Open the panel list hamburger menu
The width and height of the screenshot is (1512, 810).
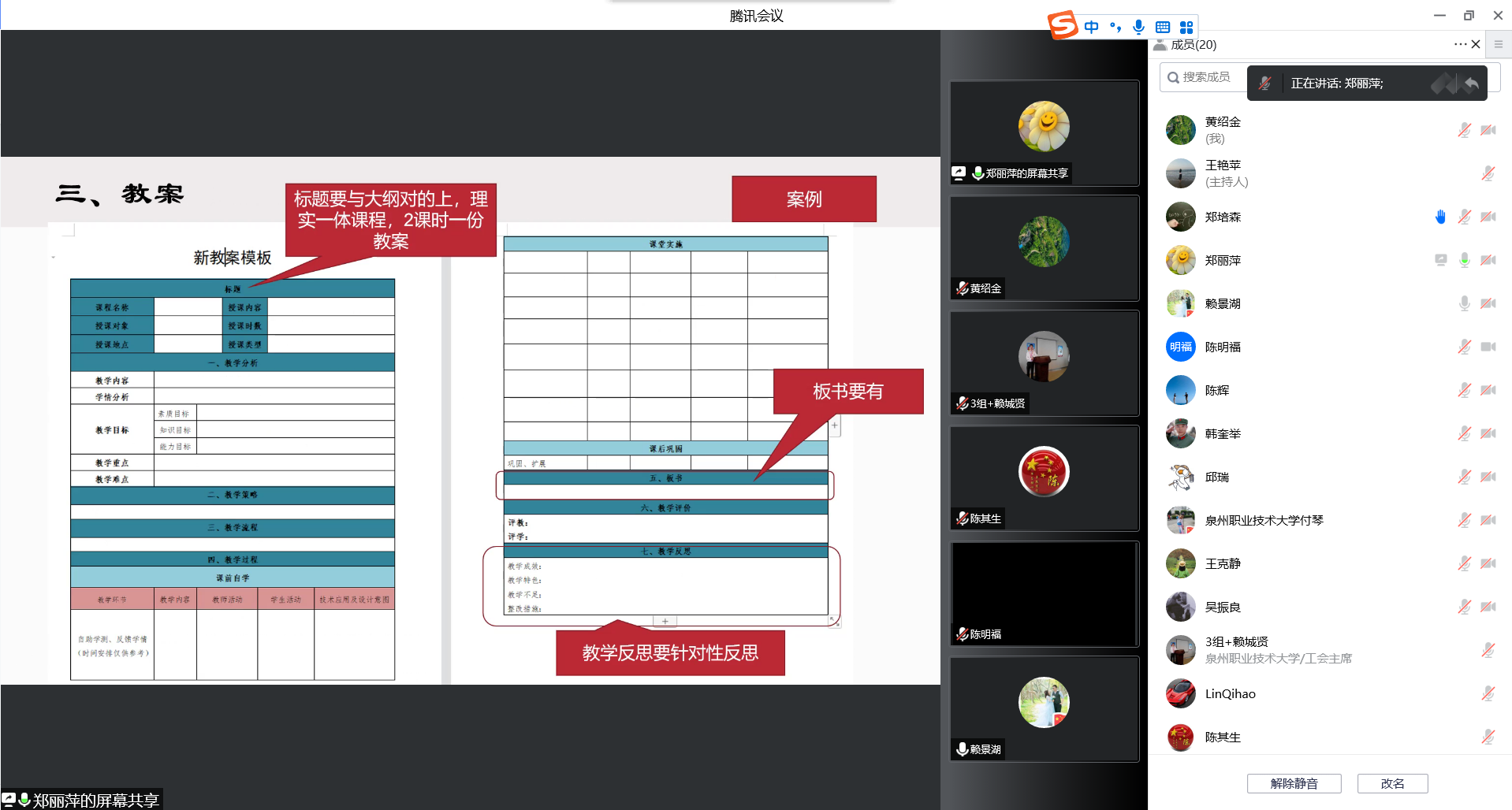tap(1498, 44)
